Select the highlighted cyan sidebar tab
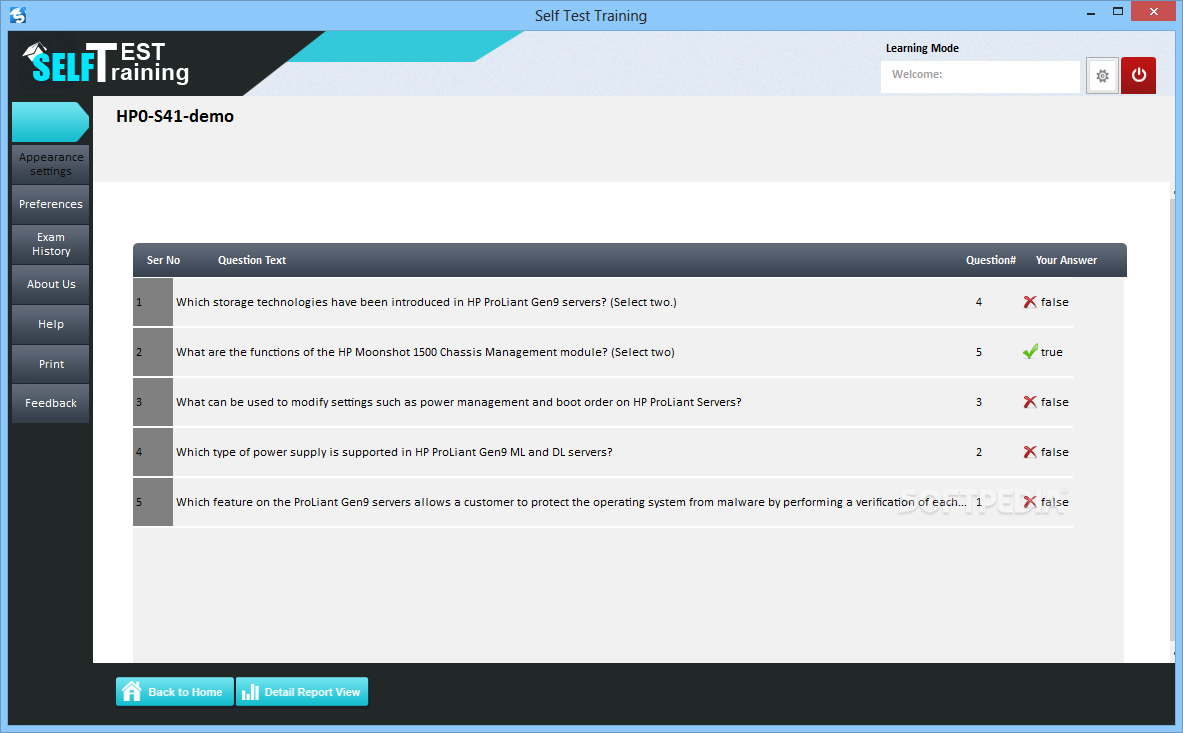Viewport: 1183px width, 733px height. click(x=51, y=121)
